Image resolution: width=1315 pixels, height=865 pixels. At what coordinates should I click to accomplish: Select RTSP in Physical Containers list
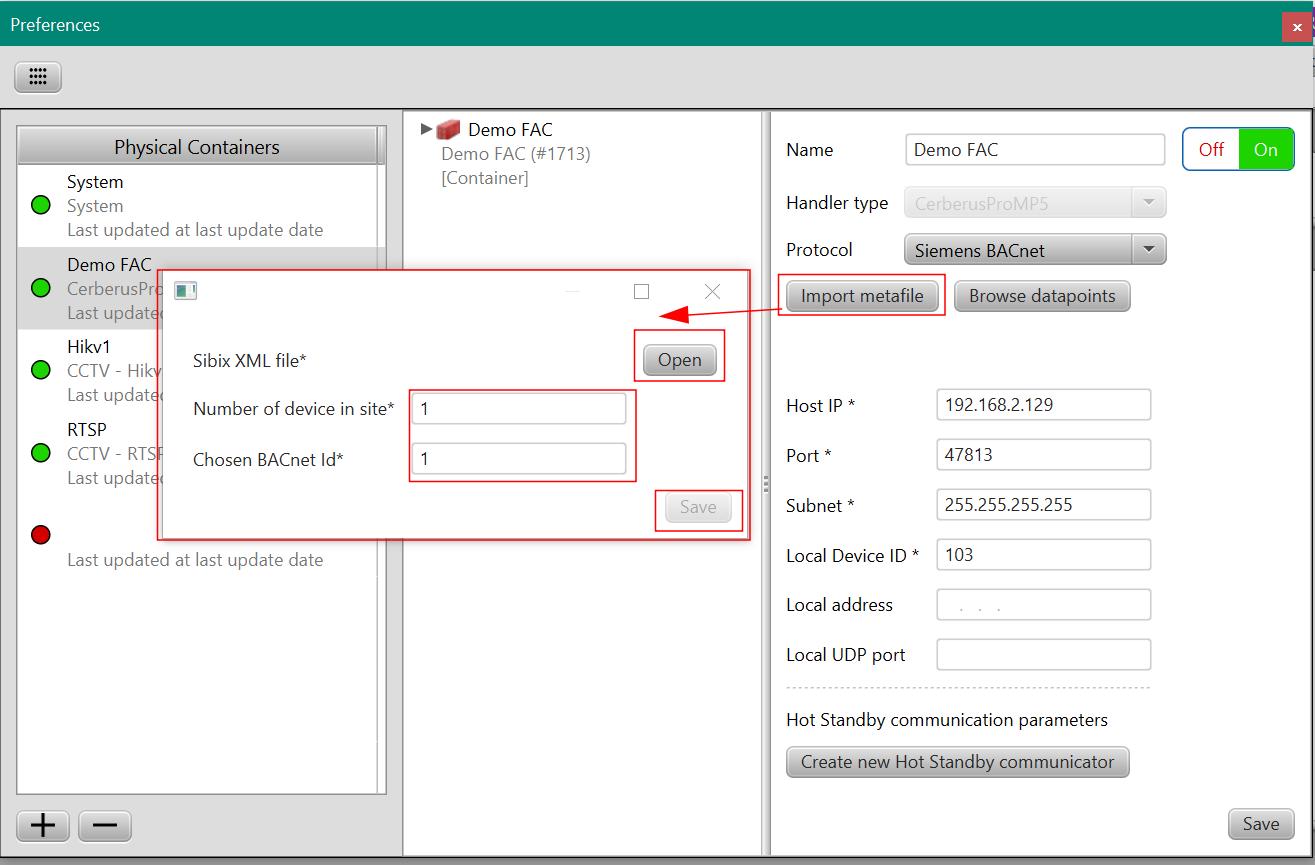coord(87,430)
